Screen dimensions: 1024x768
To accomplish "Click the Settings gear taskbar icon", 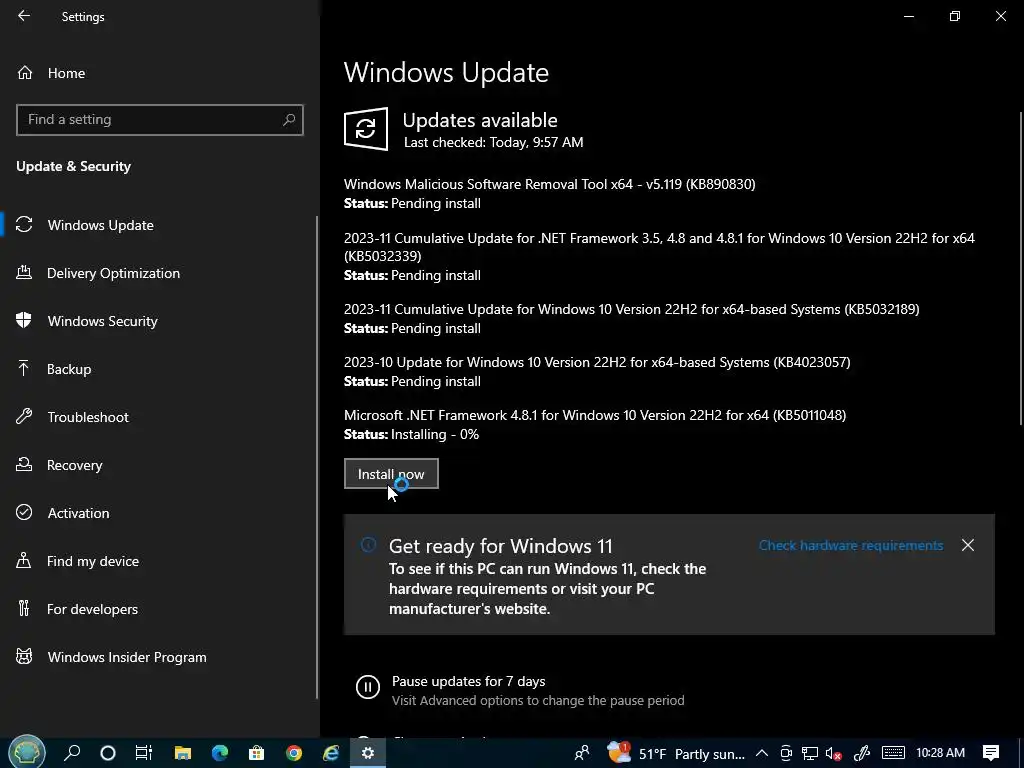I will tap(368, 753).
